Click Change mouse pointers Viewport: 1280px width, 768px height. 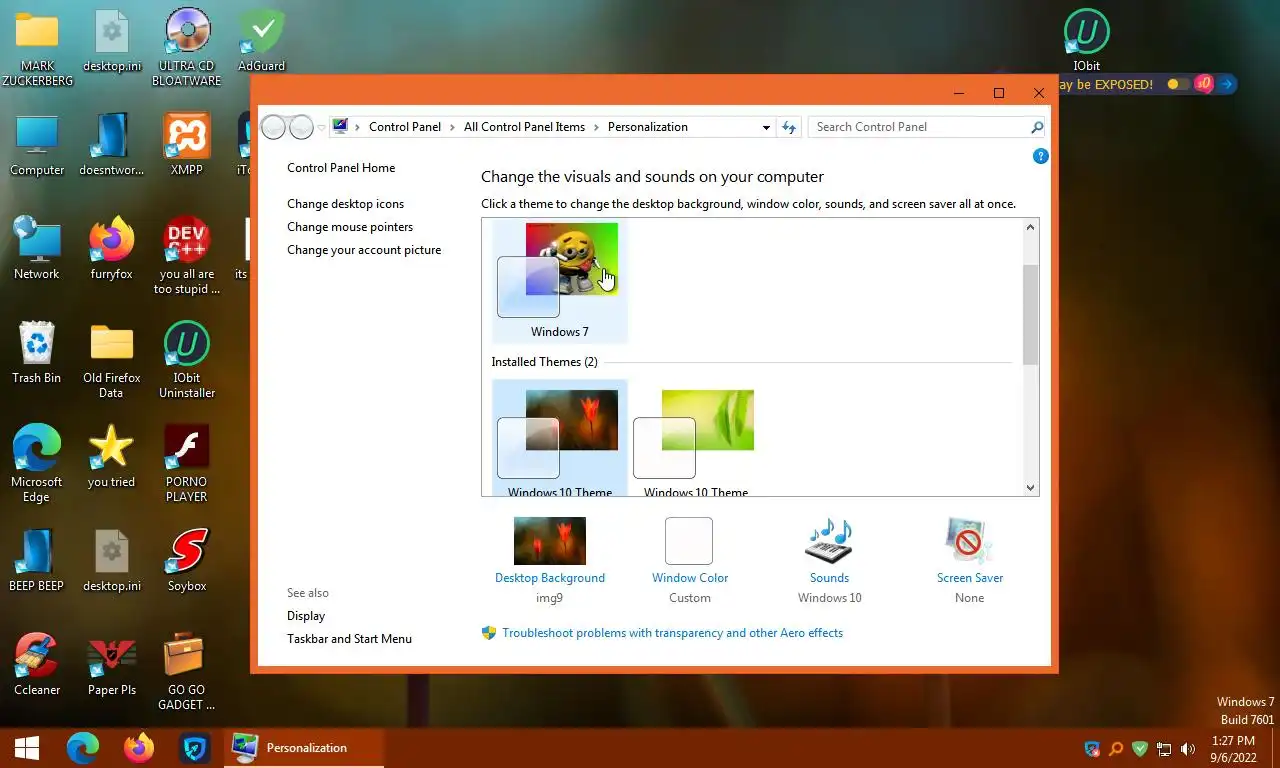click(x=350, y=227)
